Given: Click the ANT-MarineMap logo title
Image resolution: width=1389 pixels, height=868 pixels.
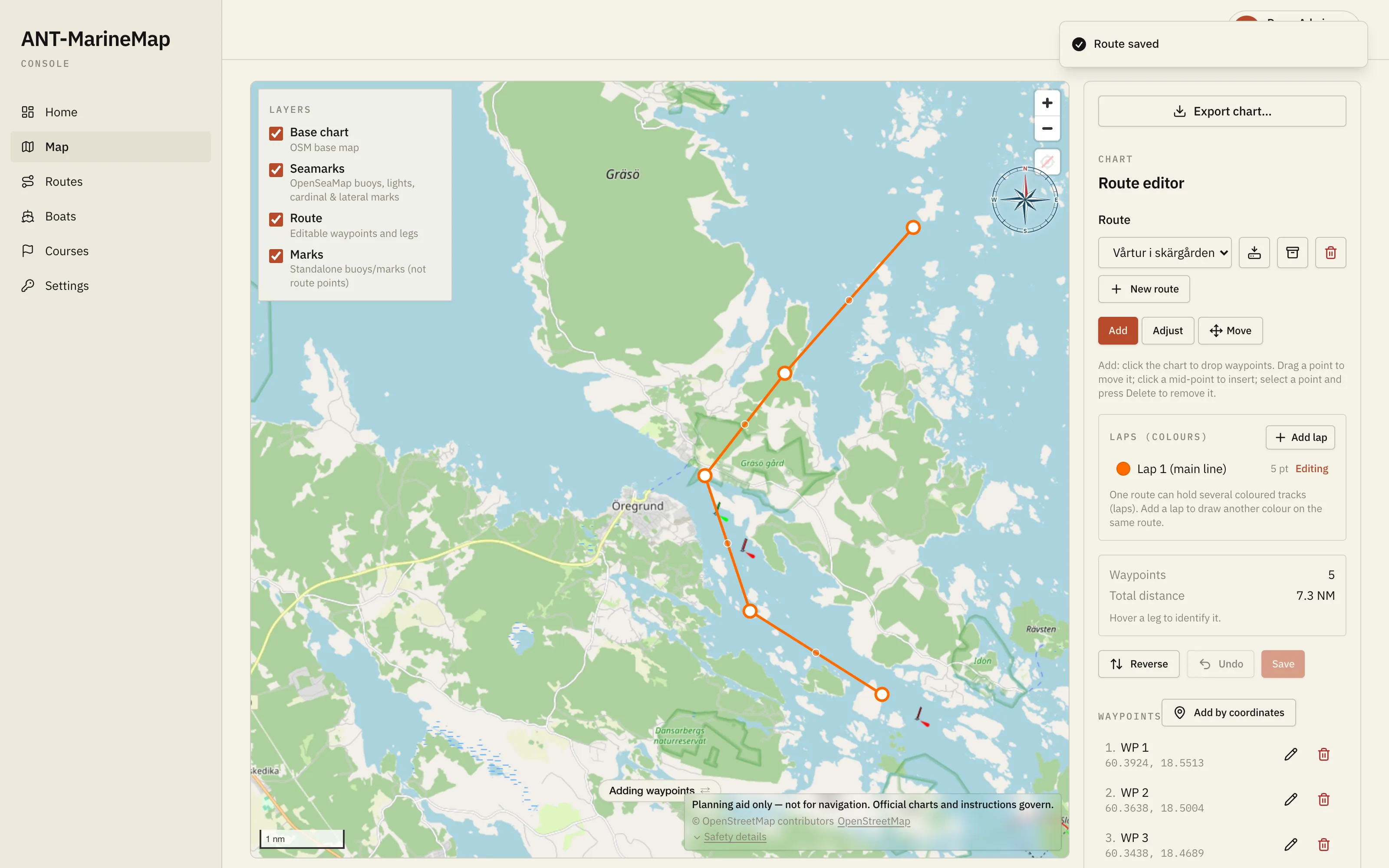Looking at the screenshot, I should (96, 39).
